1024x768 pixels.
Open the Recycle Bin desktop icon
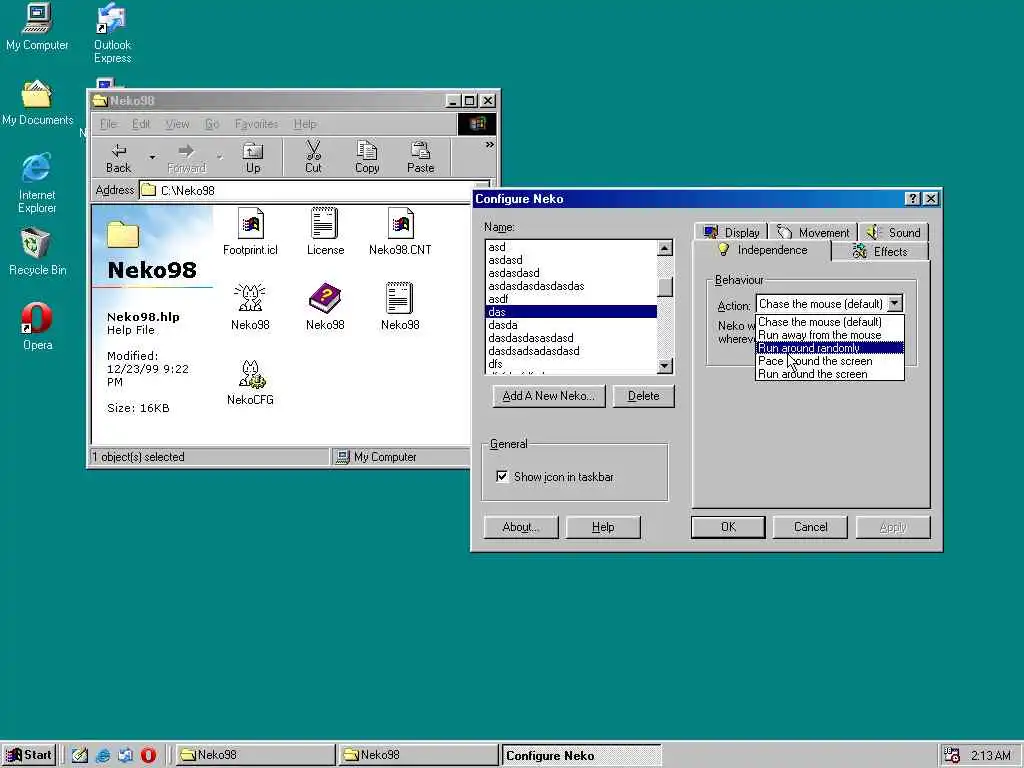(x=37, y=251)
